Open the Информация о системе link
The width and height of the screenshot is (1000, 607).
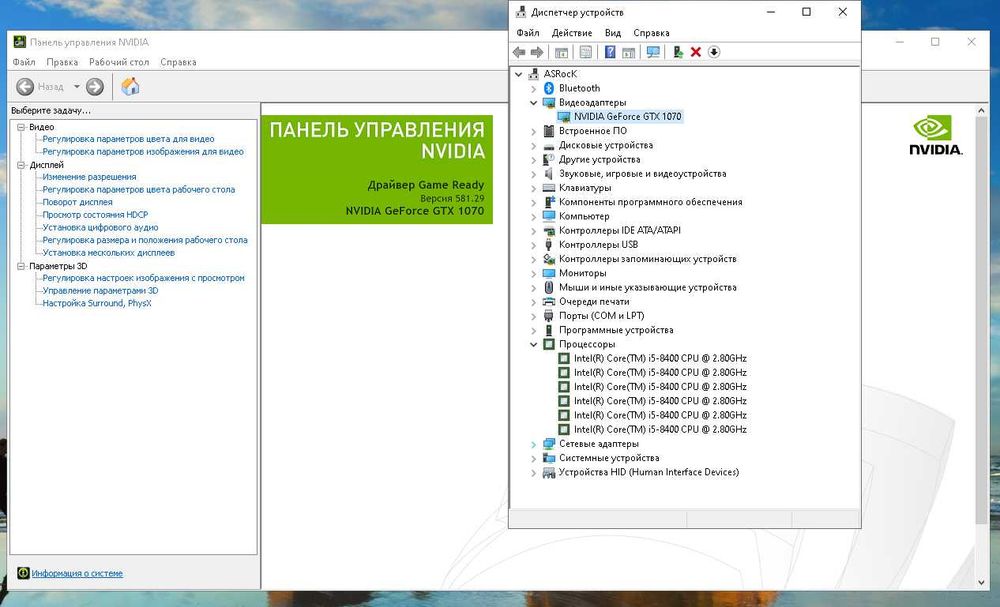pos(77,573)
